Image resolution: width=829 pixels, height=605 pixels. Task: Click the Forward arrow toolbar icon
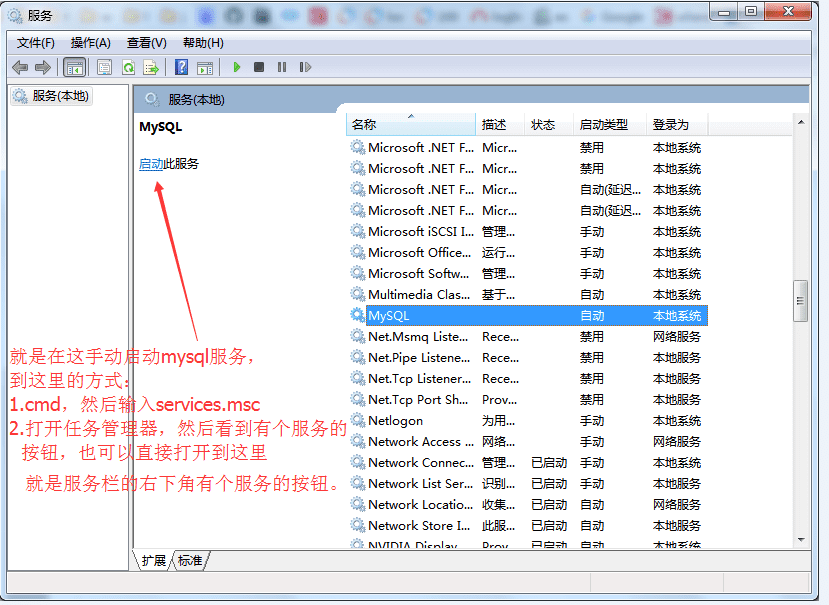[x=43, y=67]
